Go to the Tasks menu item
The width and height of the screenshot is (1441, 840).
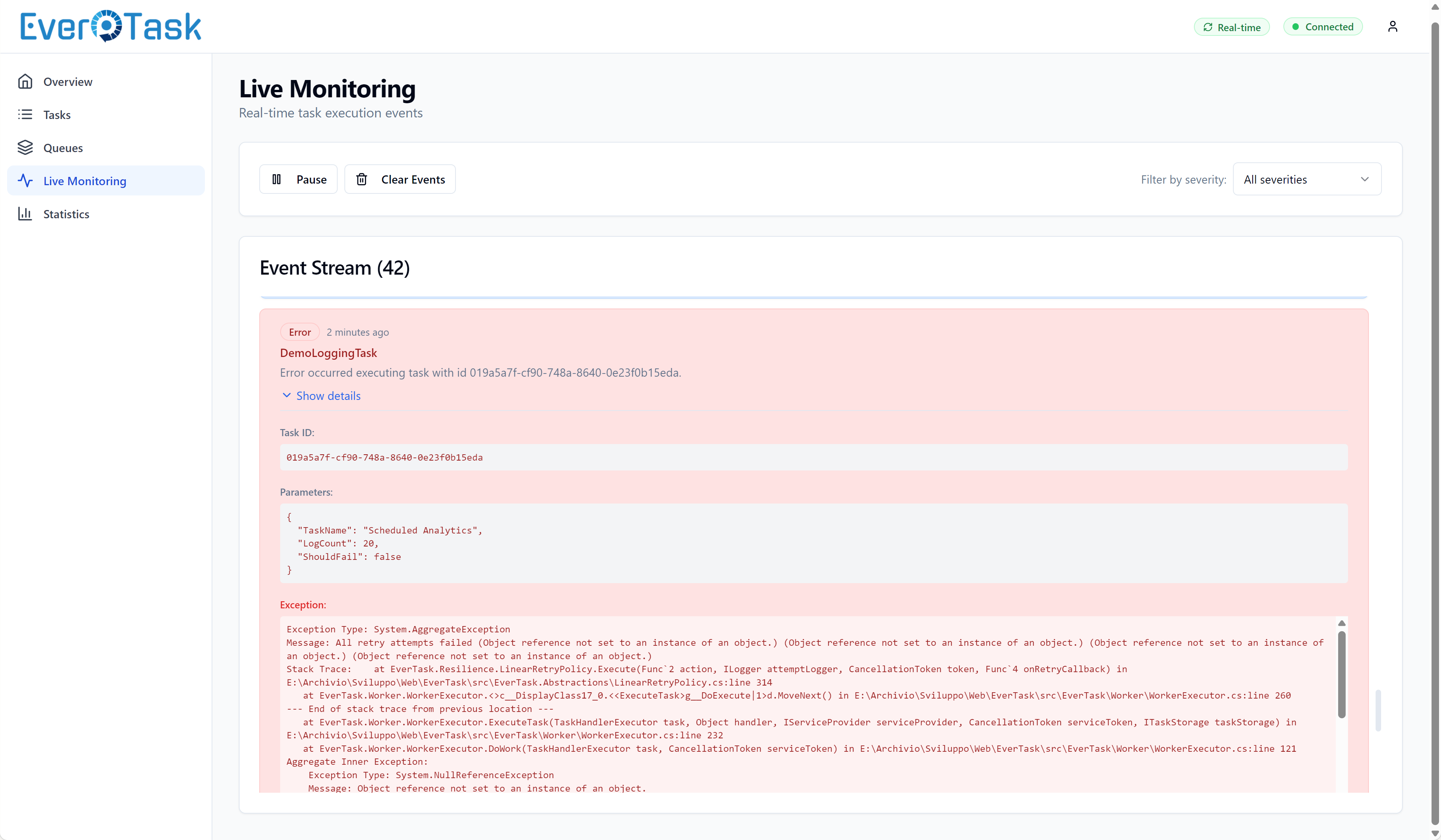coord(57,115)
